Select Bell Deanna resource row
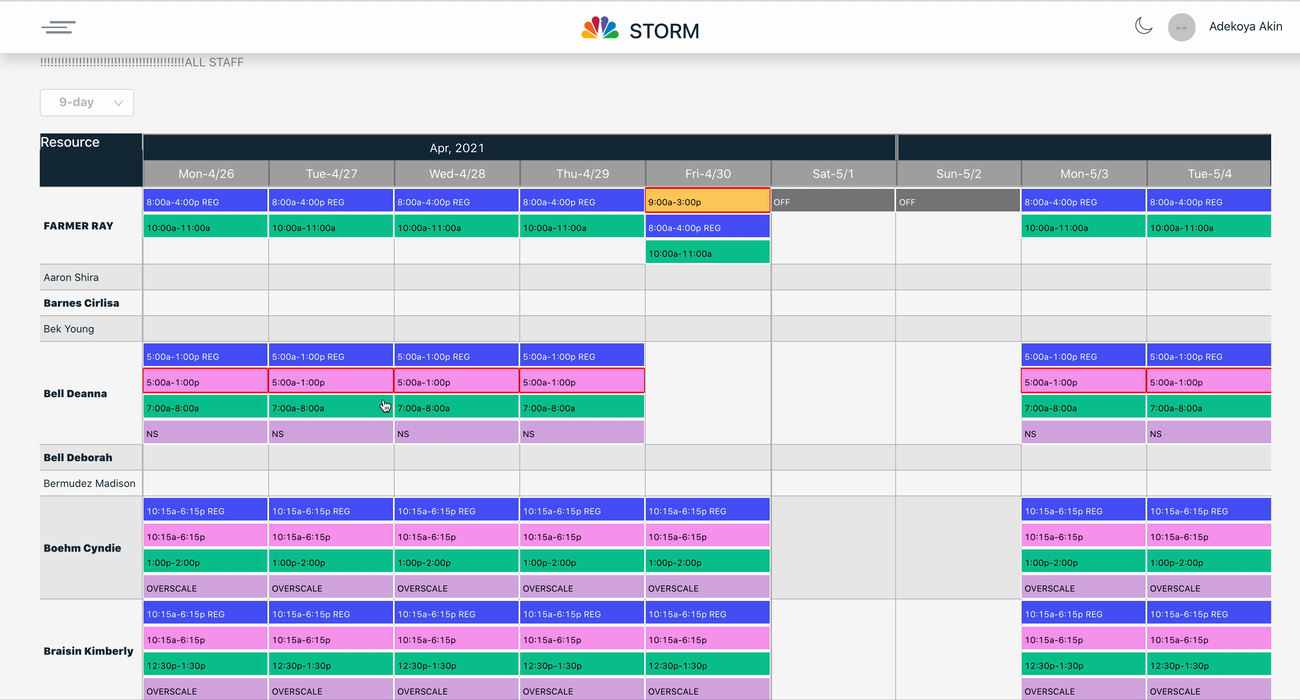This screenshot has width=1300, height=700. 91,394
